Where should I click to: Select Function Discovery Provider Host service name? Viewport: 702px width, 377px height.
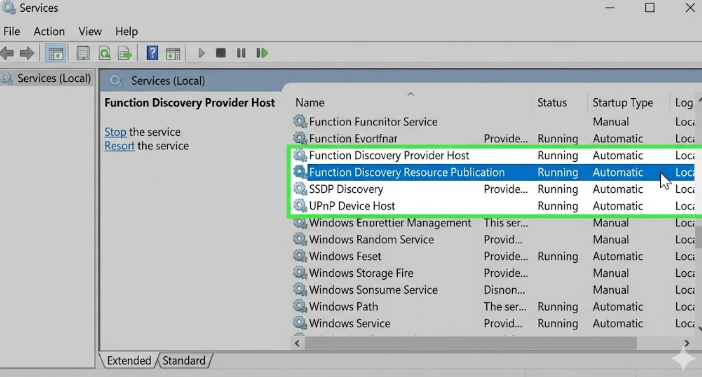click(389, 155)
